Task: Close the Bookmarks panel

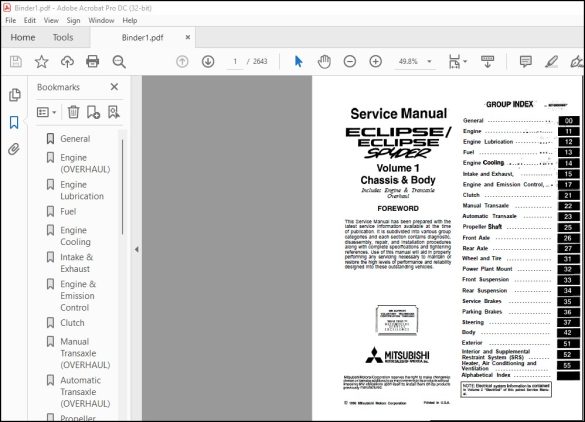Action: point(115,87)
